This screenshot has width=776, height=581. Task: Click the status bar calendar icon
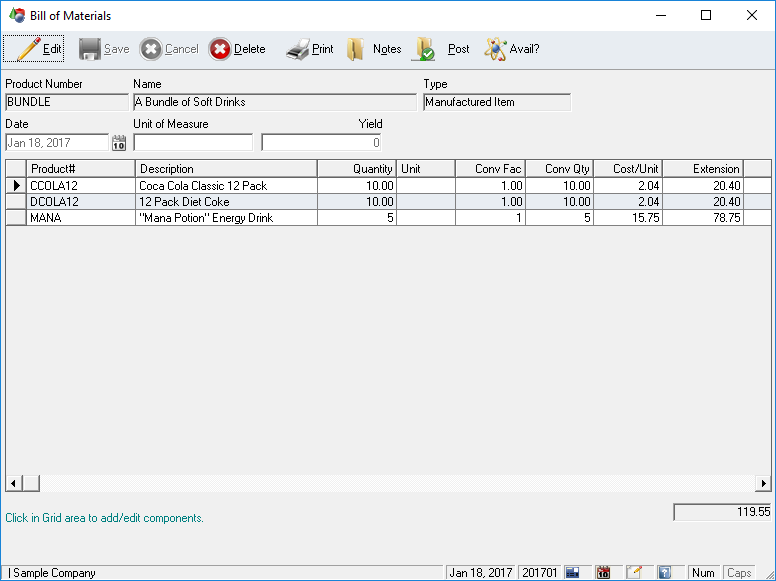point(603,573)
